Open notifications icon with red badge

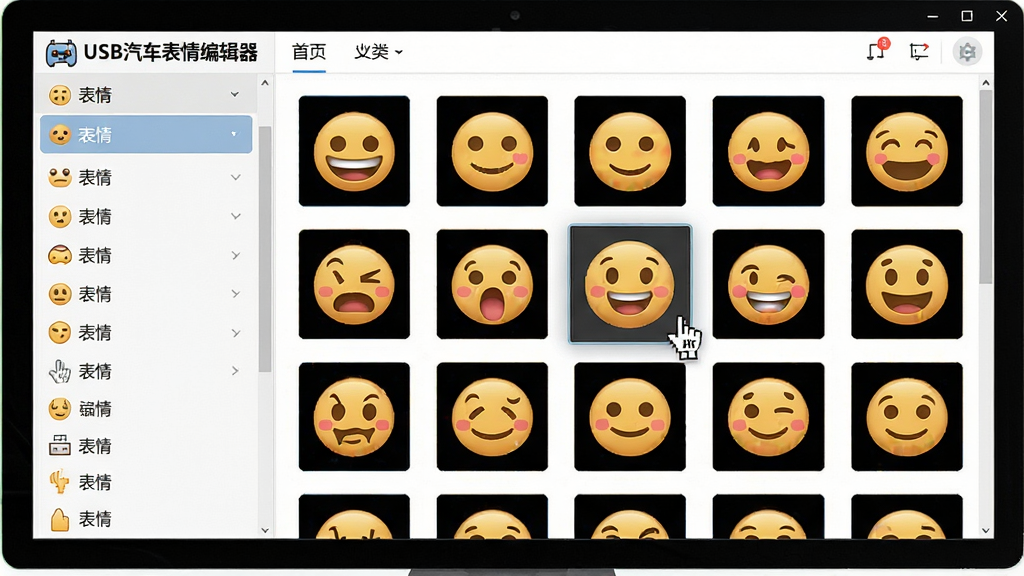point(877,50)
